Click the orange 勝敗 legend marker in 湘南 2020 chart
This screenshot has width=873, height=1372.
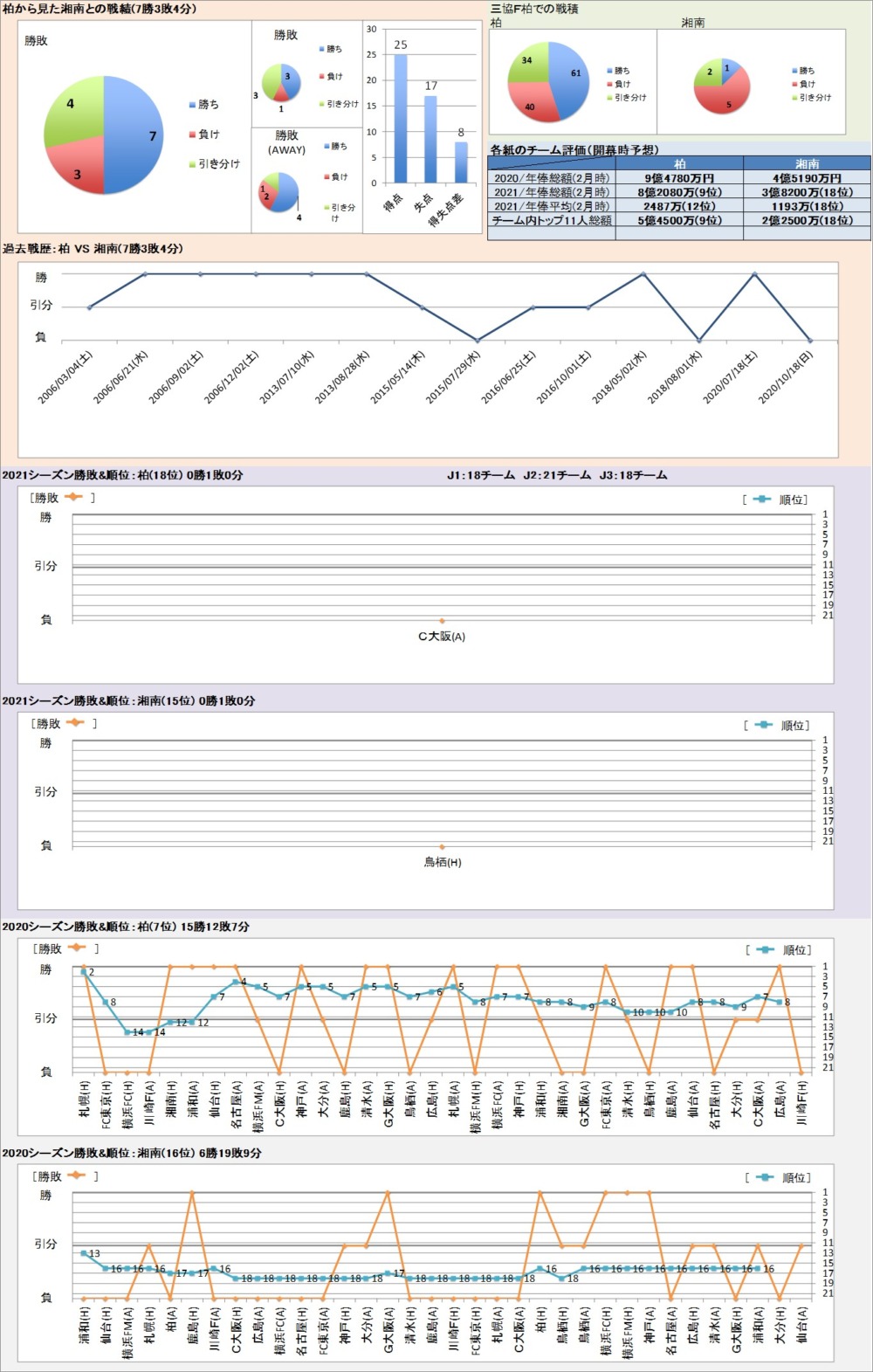77,1176
